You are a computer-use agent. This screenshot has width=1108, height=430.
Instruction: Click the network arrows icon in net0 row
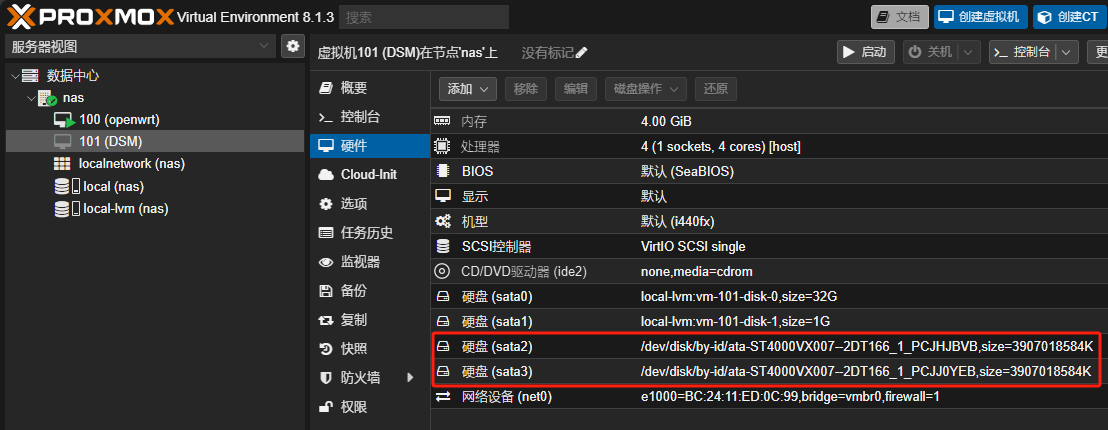(x=442, y=397)
